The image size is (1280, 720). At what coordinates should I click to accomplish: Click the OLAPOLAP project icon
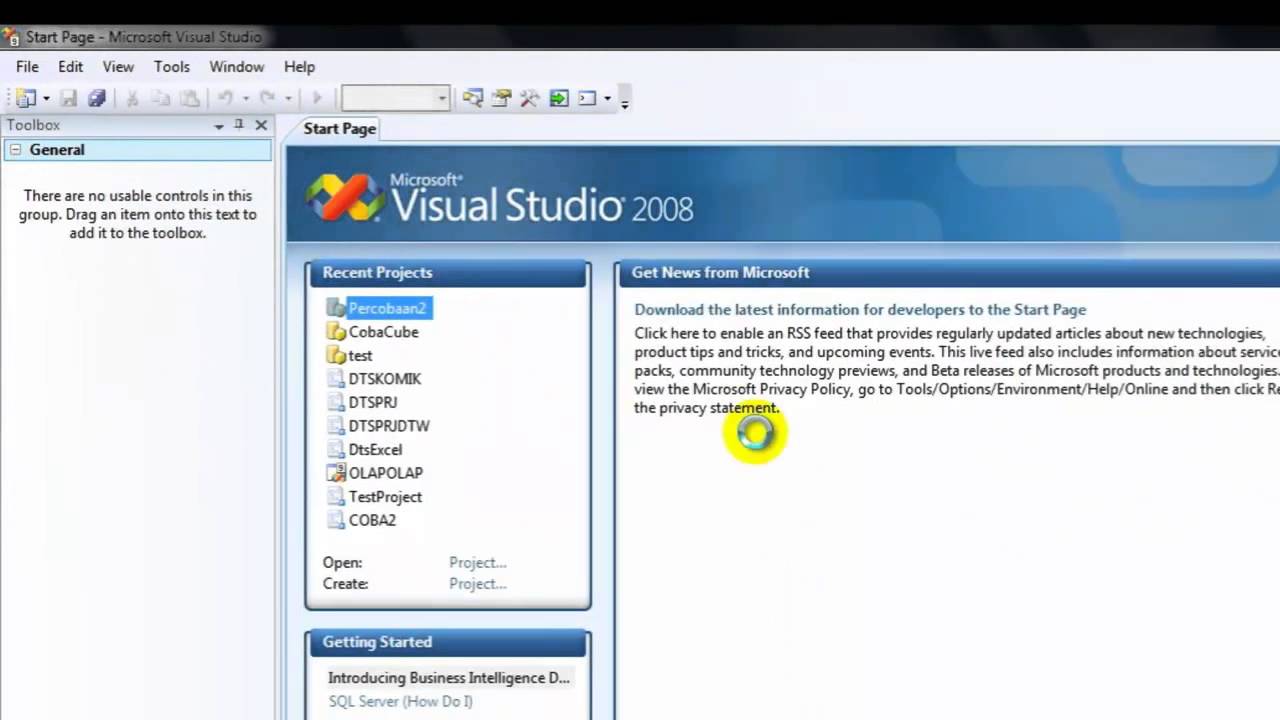335,473
